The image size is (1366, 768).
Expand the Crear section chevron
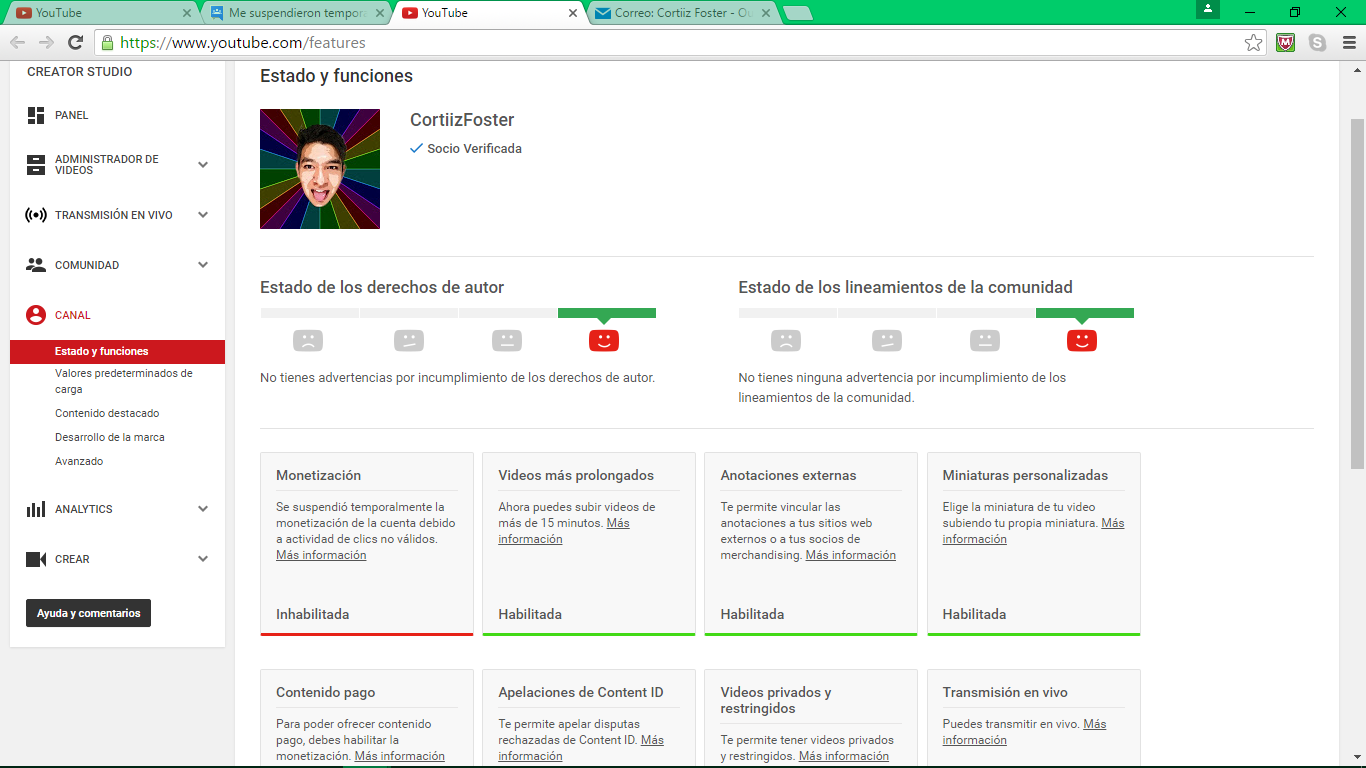coord(203,559)
